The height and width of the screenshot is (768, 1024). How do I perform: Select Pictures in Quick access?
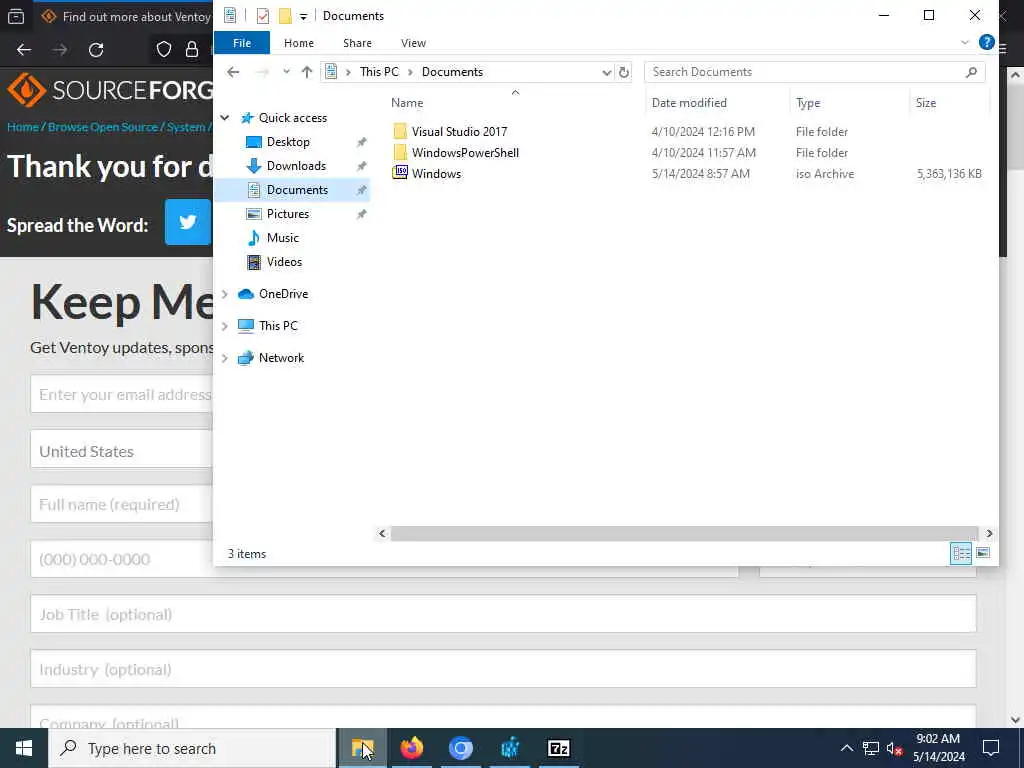pos(287,214)
